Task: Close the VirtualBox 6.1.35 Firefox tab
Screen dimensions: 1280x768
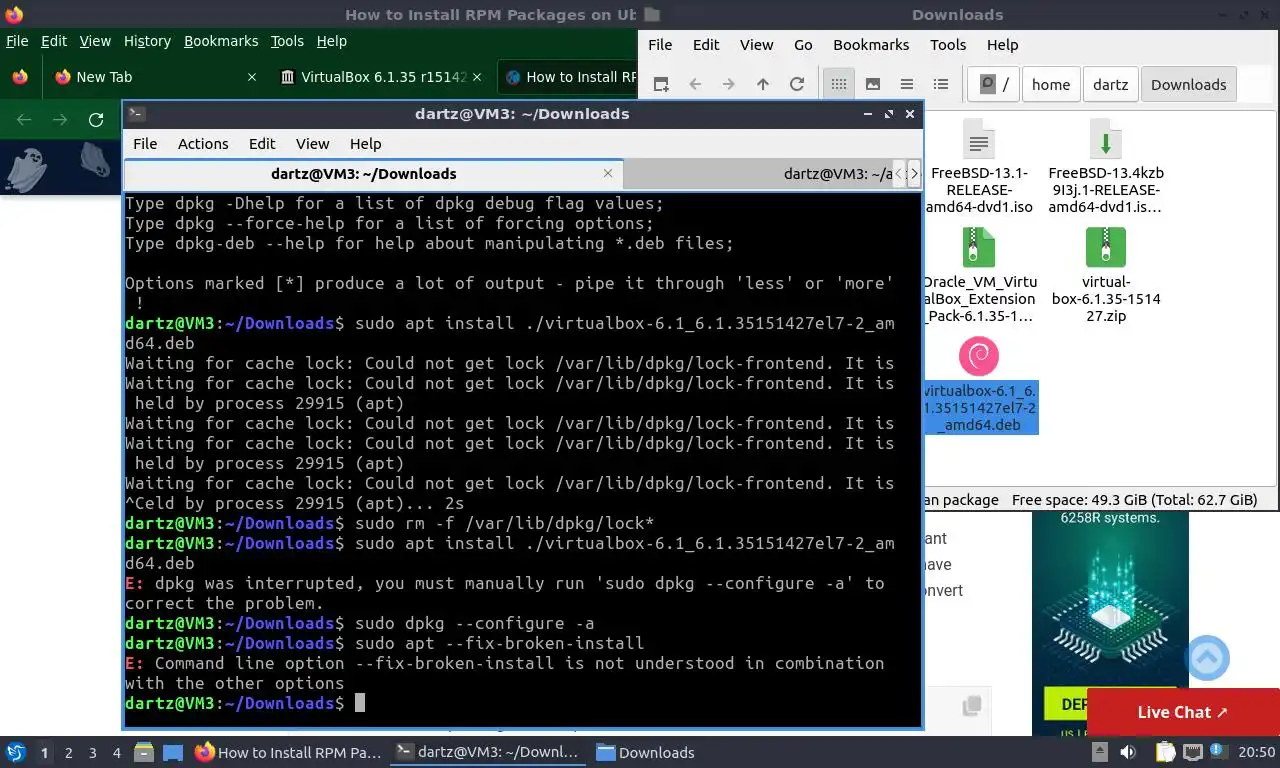Action: pyautogui.click(x=477, y=77)
